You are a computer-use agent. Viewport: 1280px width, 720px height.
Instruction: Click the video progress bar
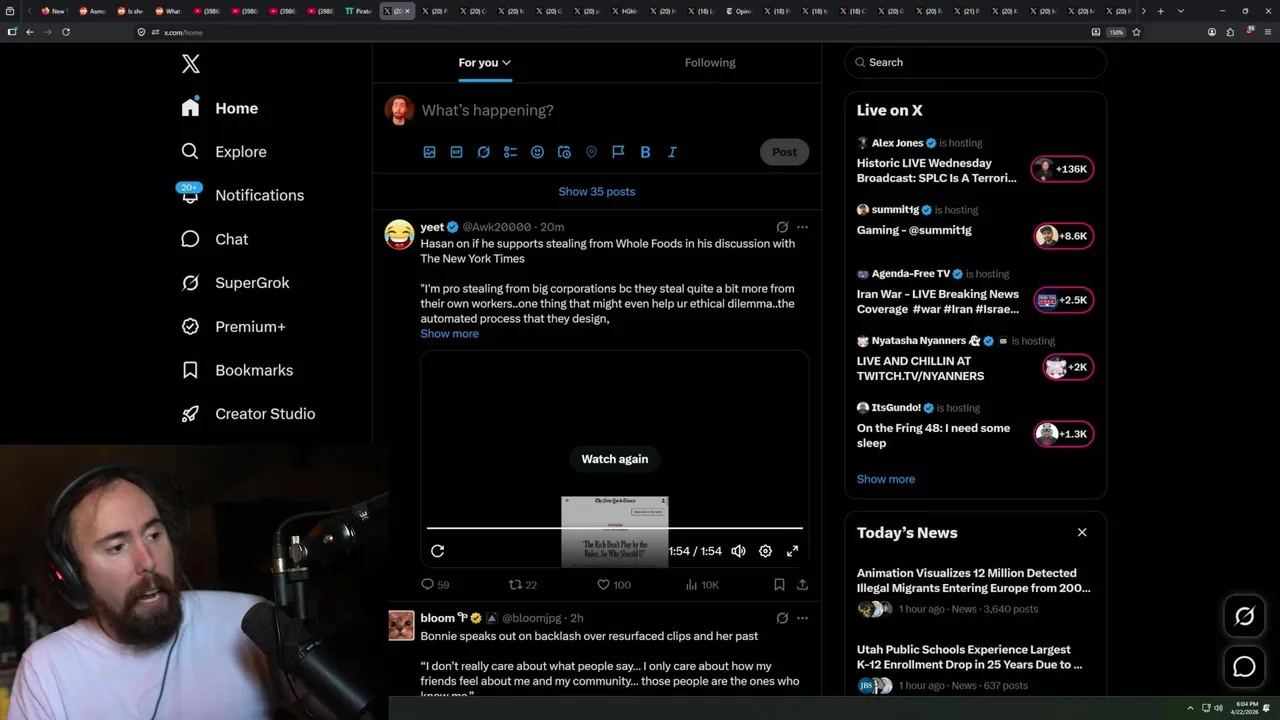pyautogui.click(x=615, y=528)
